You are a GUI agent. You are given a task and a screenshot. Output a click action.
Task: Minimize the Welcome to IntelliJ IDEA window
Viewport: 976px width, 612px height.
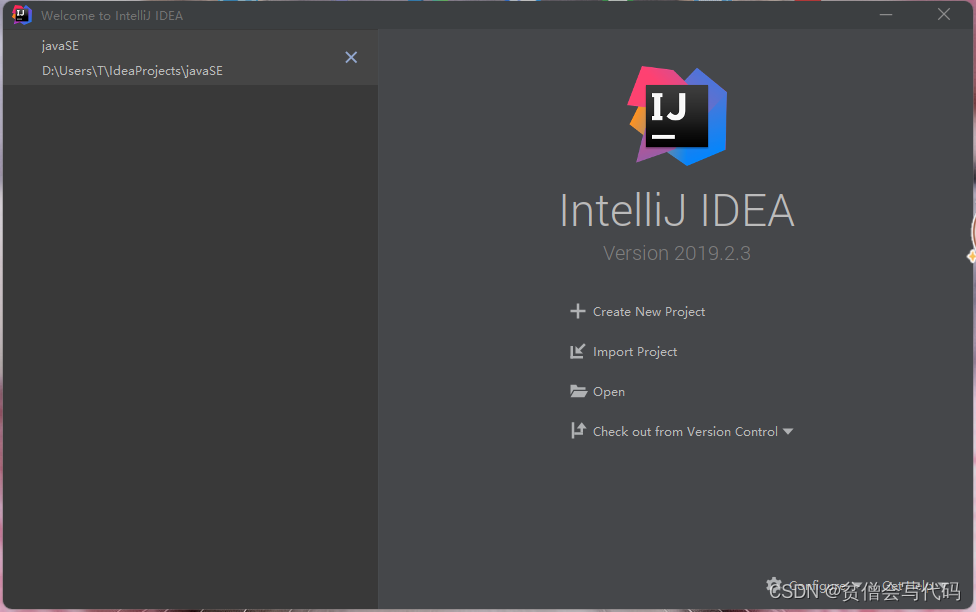(886, 14)
